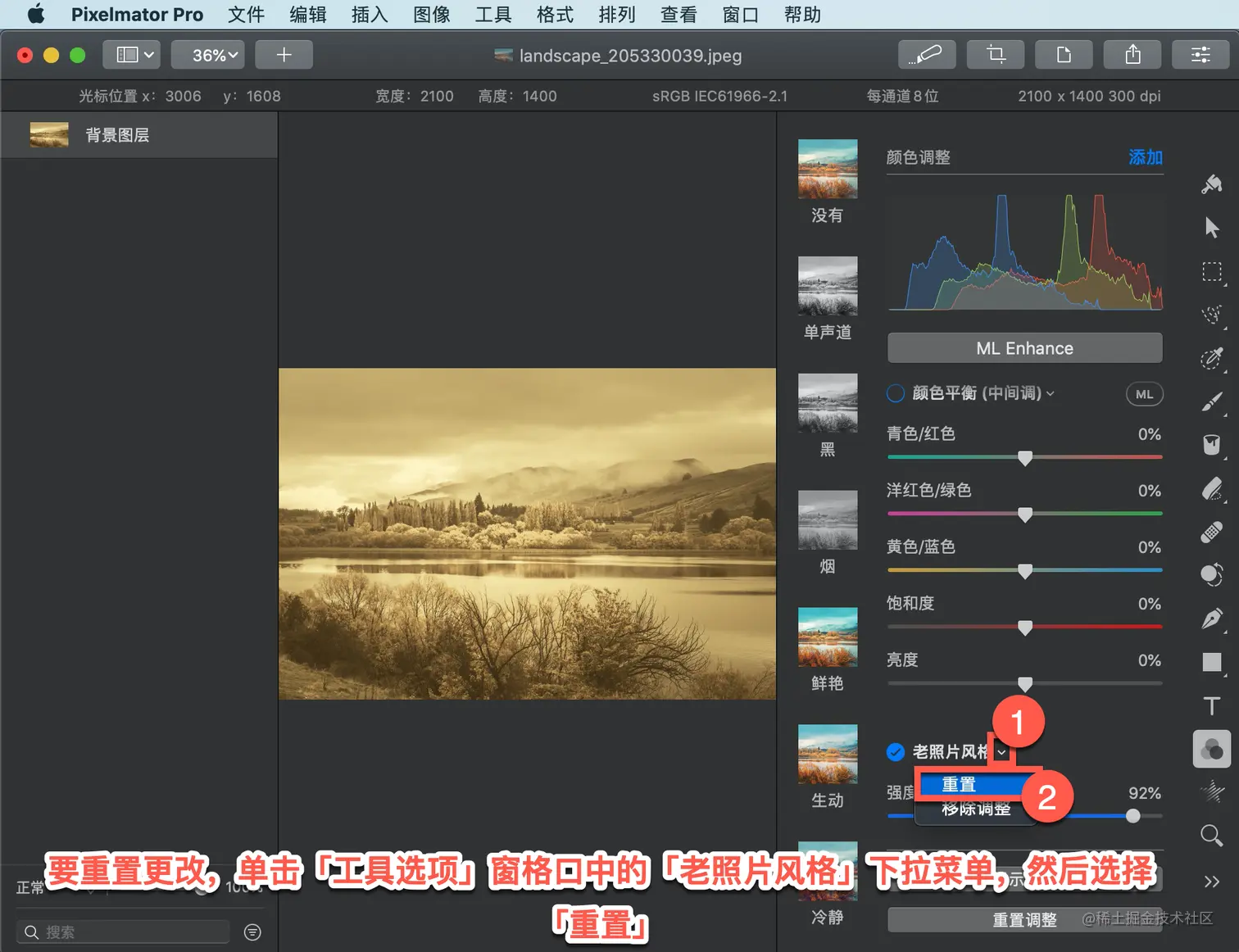Select the Quick Selection tool
1239x952 pixels.
pyautogui.click(x=1212, y=315)
